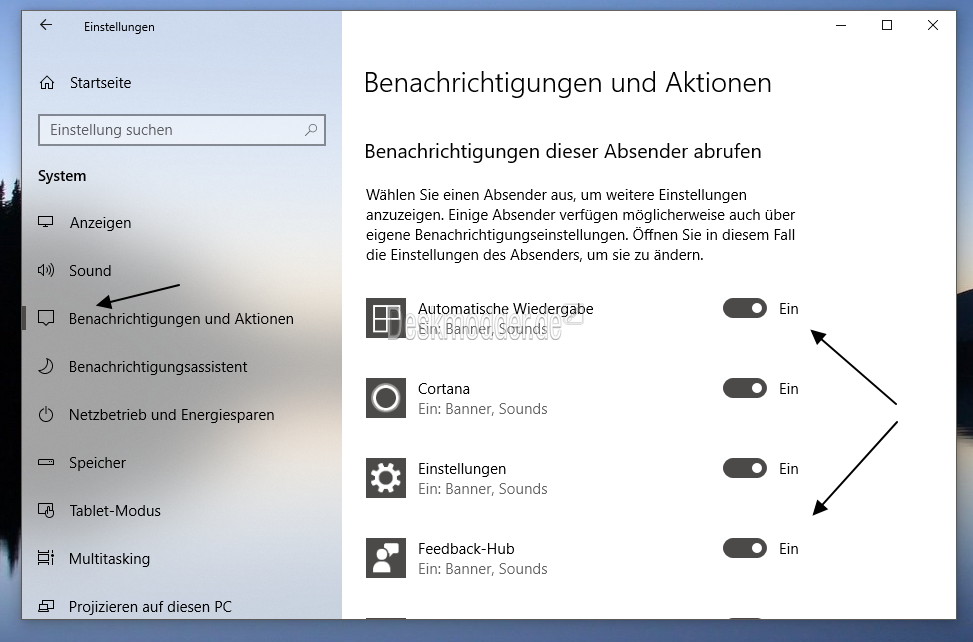Click the Startseite home icon
Viewport: 973px width, 642px height.
pos(47,82)
